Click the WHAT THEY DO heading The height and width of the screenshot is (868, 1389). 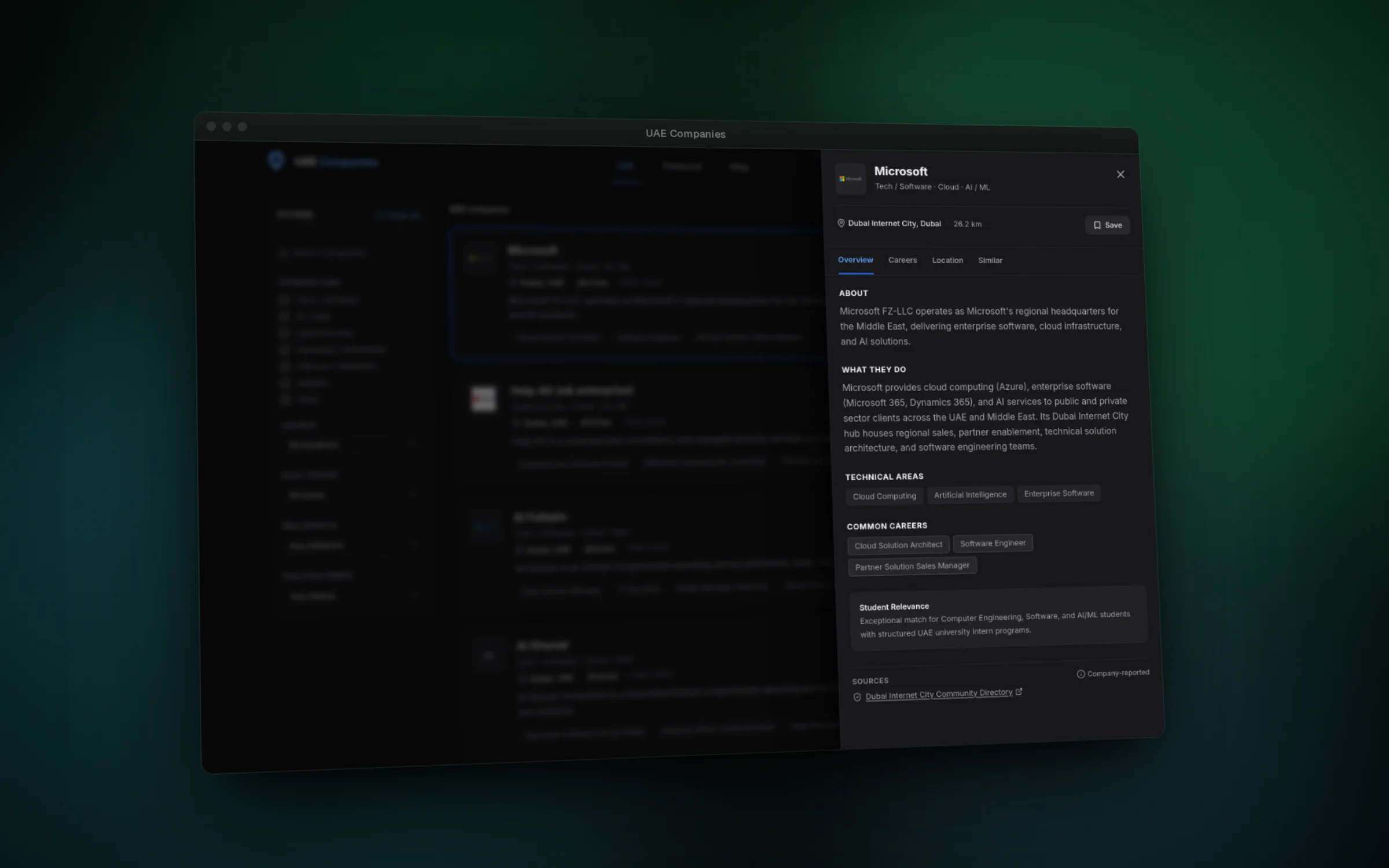[874, 370]
